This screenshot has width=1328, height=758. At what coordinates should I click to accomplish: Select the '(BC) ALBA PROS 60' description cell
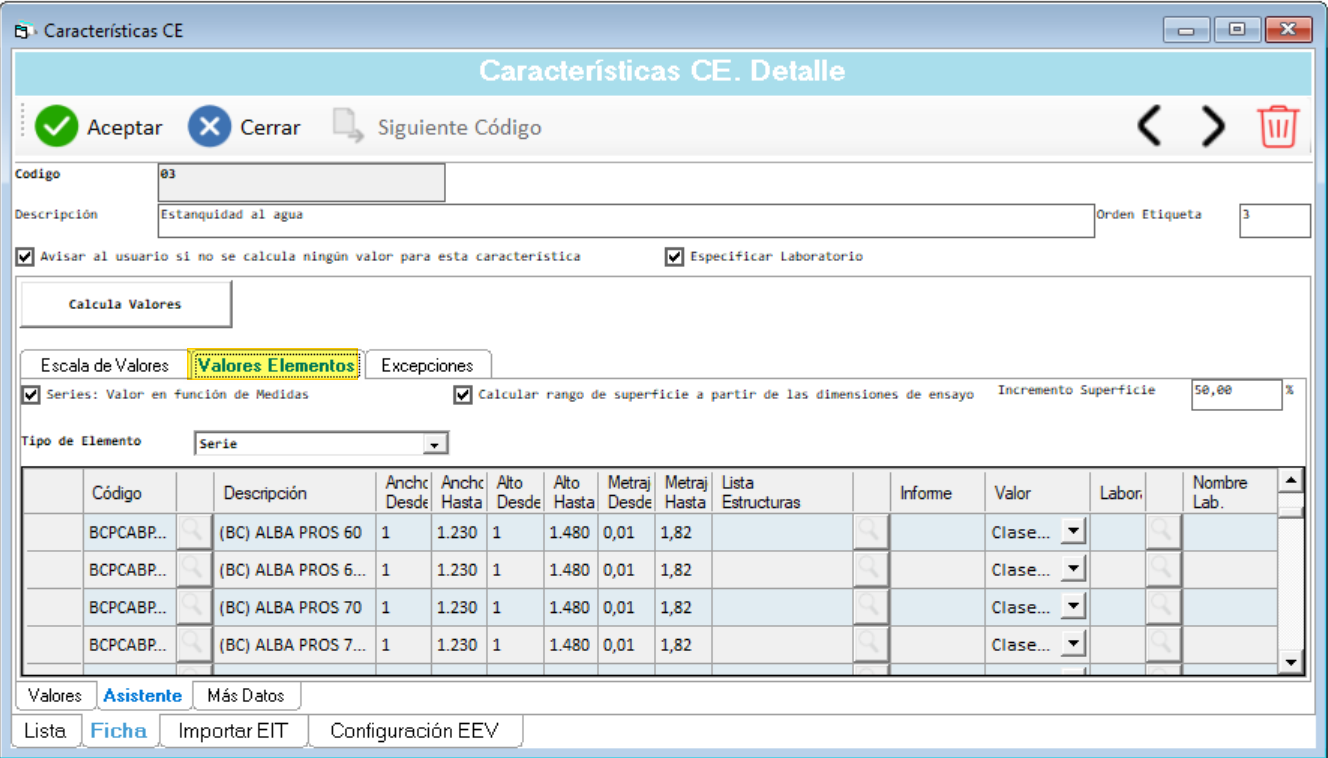pyautogui.click(x=295, y=532)
